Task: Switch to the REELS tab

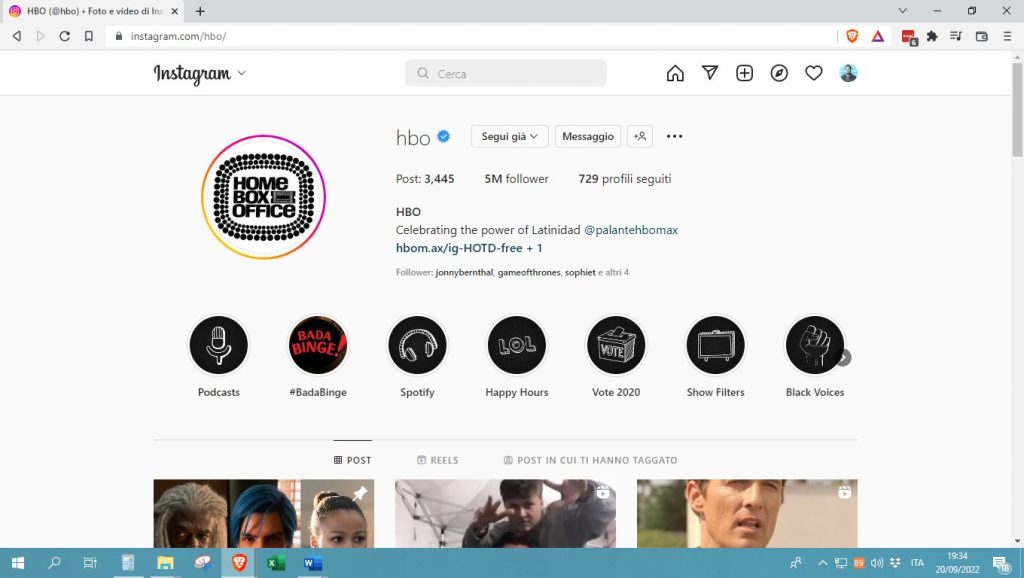Action: (x=437, y=460)
